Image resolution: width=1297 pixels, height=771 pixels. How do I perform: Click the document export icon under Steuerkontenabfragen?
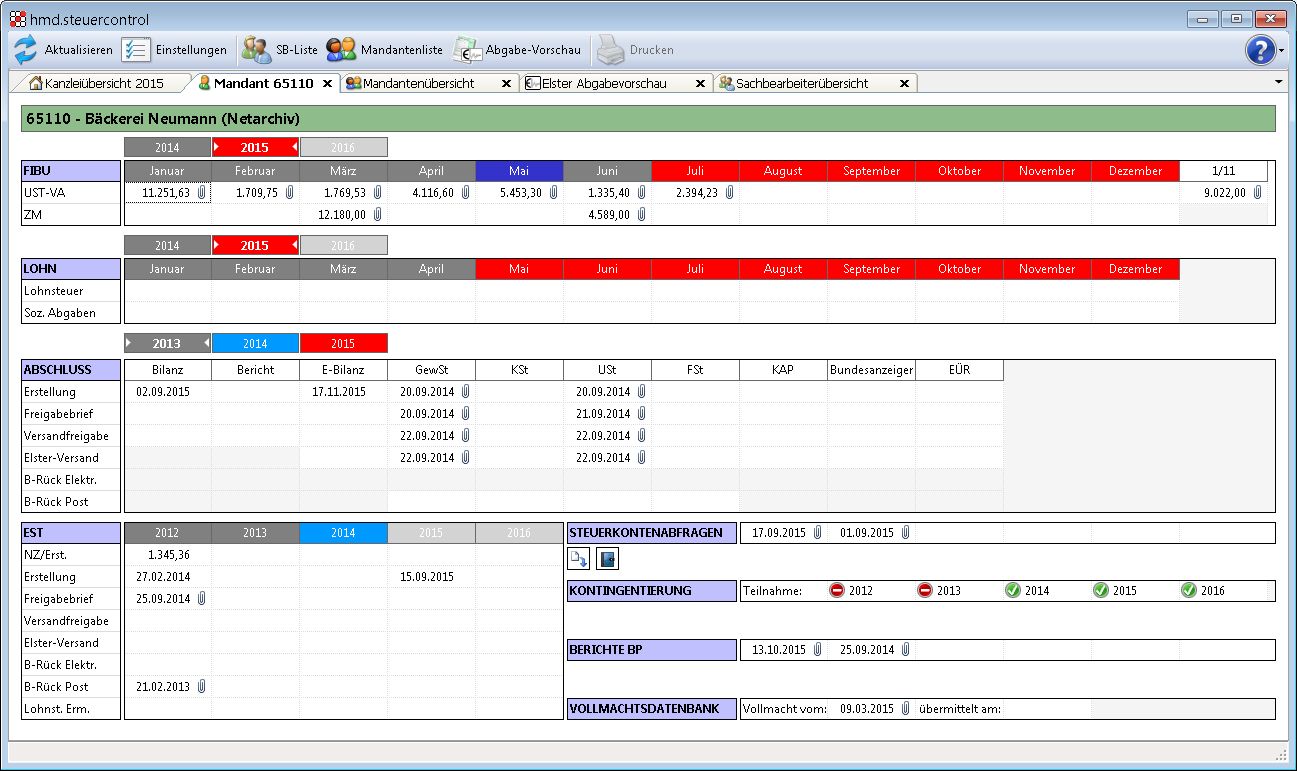(580, 559)
